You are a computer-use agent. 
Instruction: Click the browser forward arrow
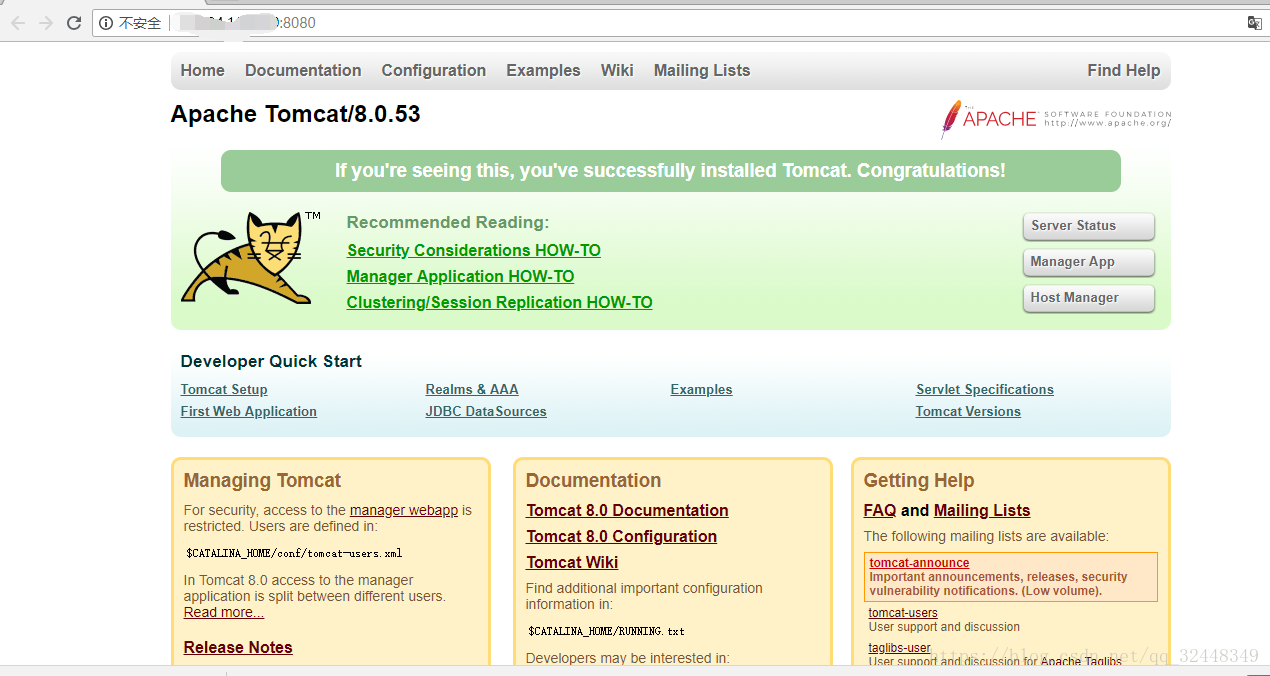click(x=45, y=23)
